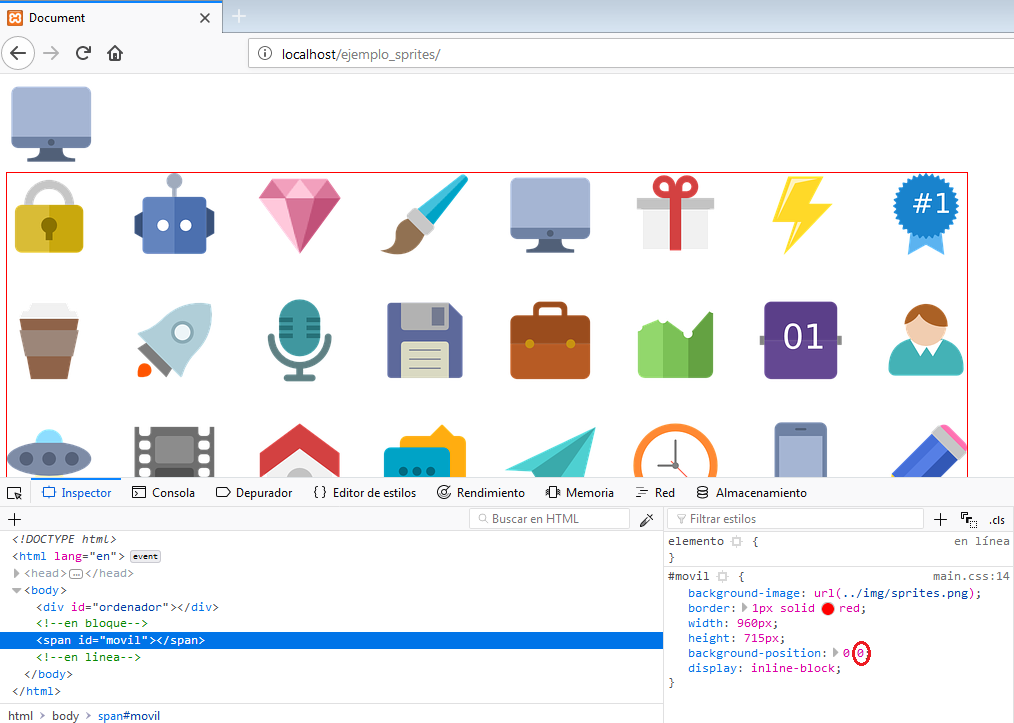This screenshot has width=1014, height=723.
Task: Go to the browser home page icon
Action: [115, 53]
